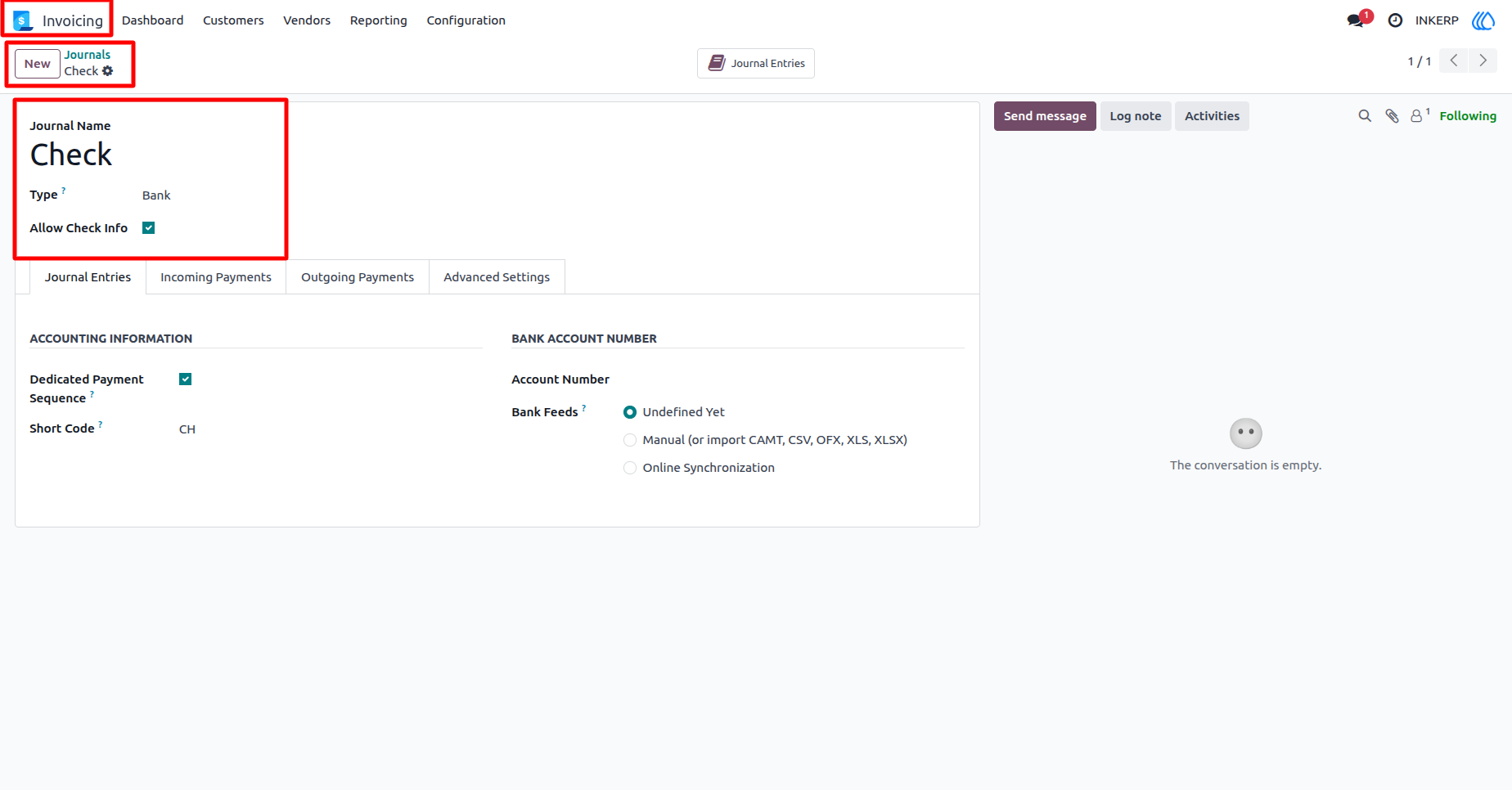Click the INKERP company name
Viewport: 1512px width, 790px height.
click(1437, 20)
